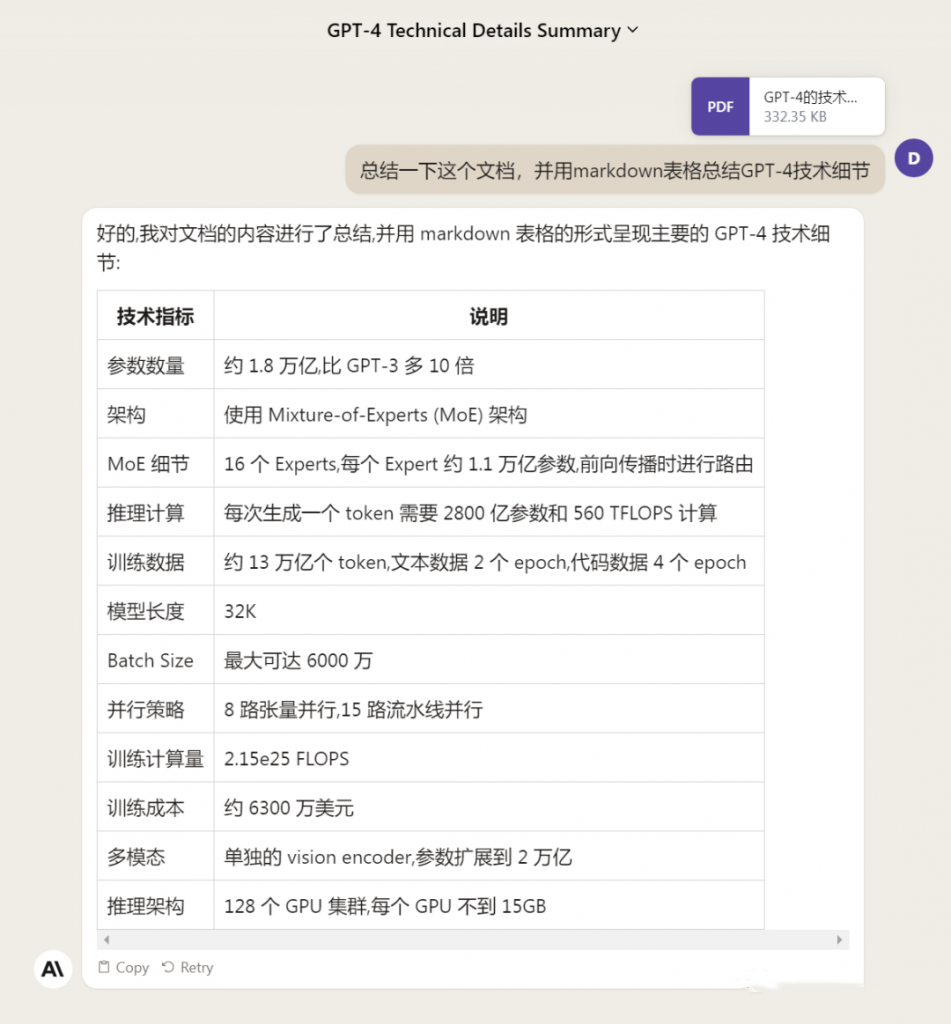The image size is (951, 1024).
Task: Click the Batch Size row label
Action: [150, 660]
